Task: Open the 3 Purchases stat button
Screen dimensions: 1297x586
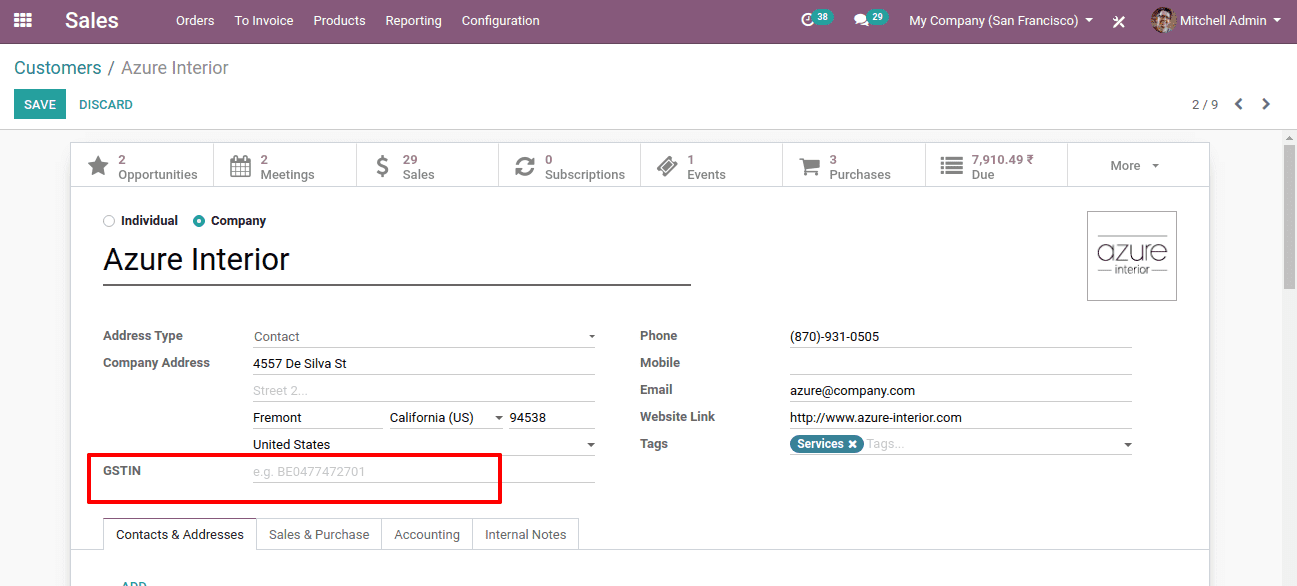Action: click(x=854, y=166)
